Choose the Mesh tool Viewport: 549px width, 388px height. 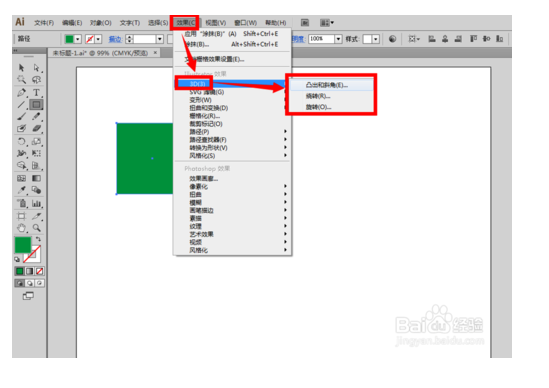(21, 178)
